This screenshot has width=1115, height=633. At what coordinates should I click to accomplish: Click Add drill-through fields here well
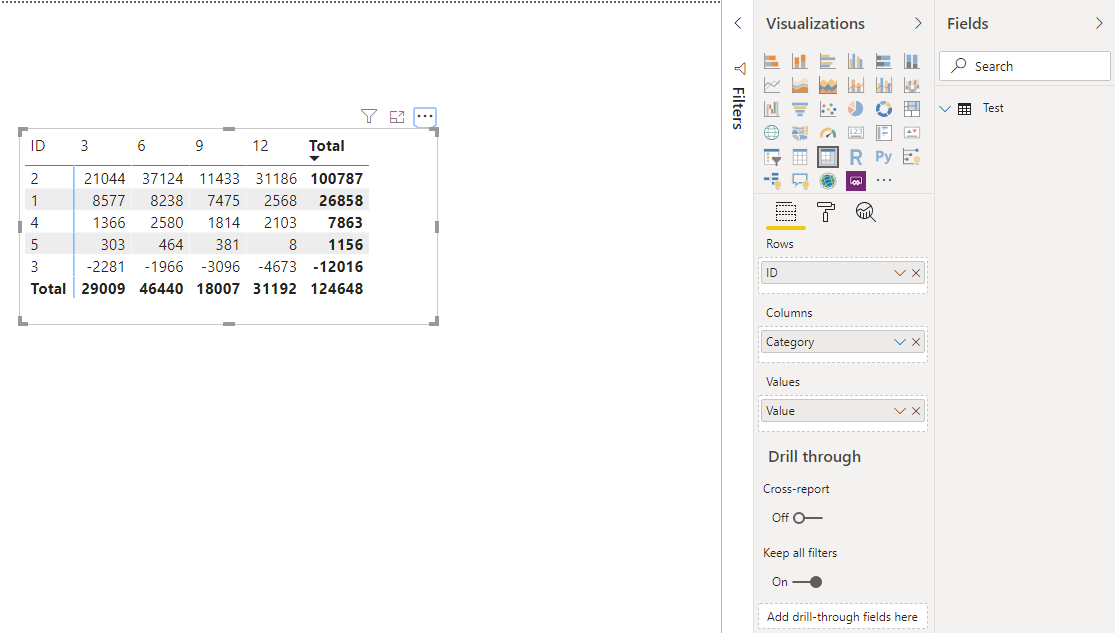843,617
